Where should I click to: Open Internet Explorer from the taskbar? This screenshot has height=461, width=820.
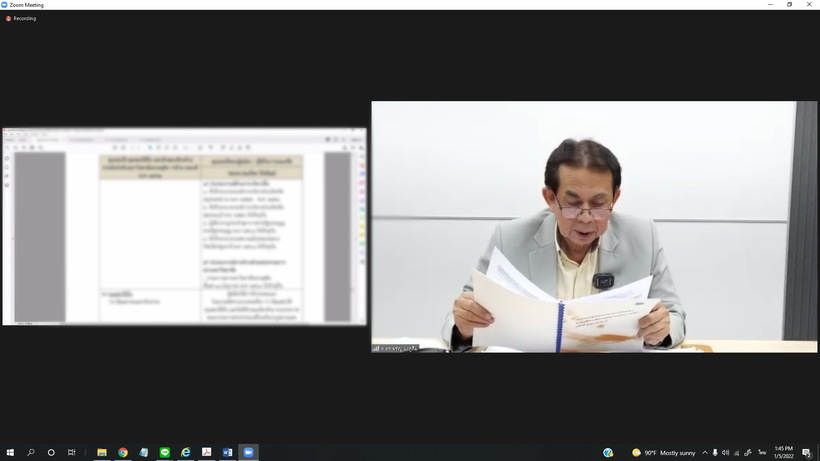click(x=186, y=452)
